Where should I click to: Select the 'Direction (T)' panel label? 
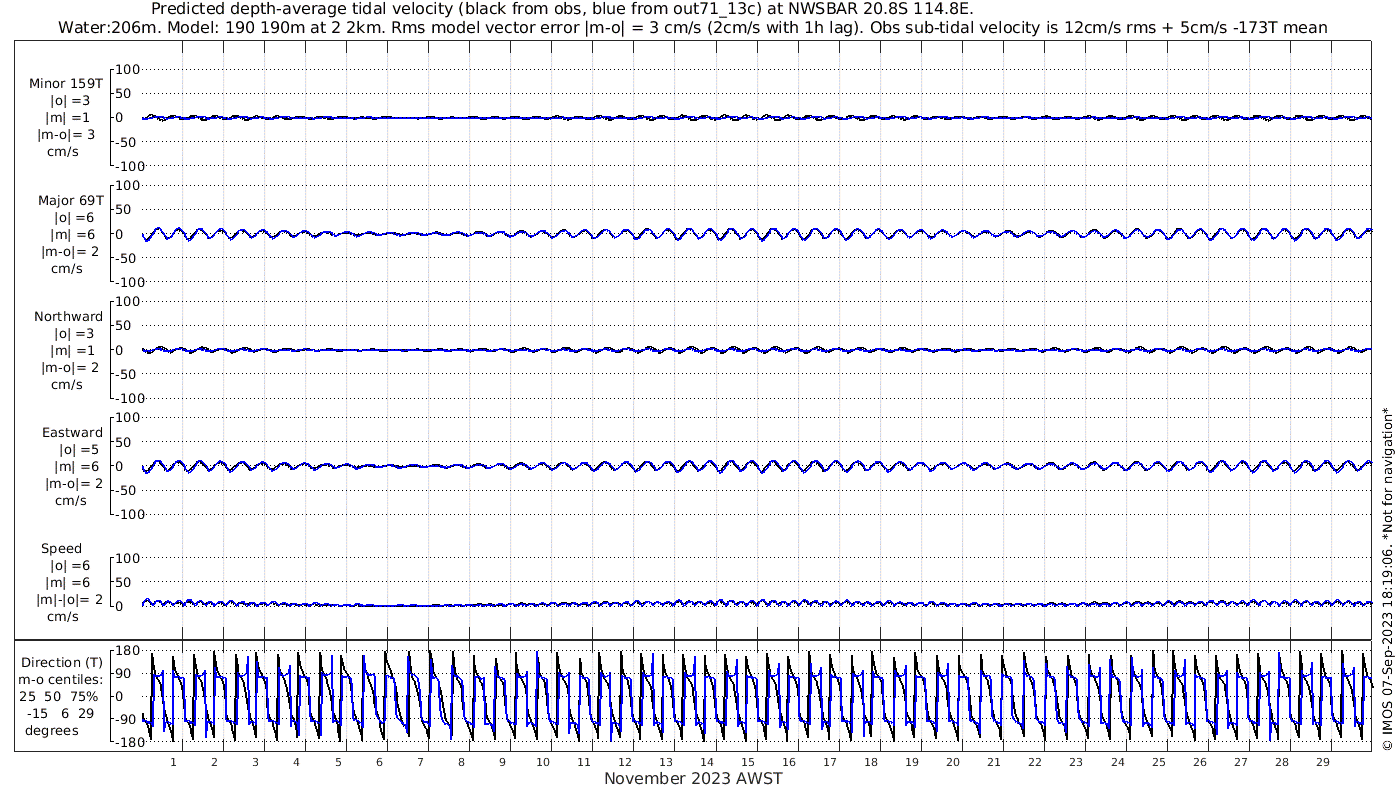pyautogui.click(x=61, y=662)
